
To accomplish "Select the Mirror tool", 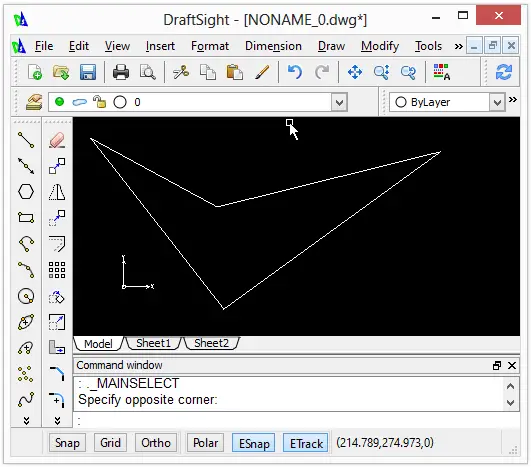I will [57, 192].
